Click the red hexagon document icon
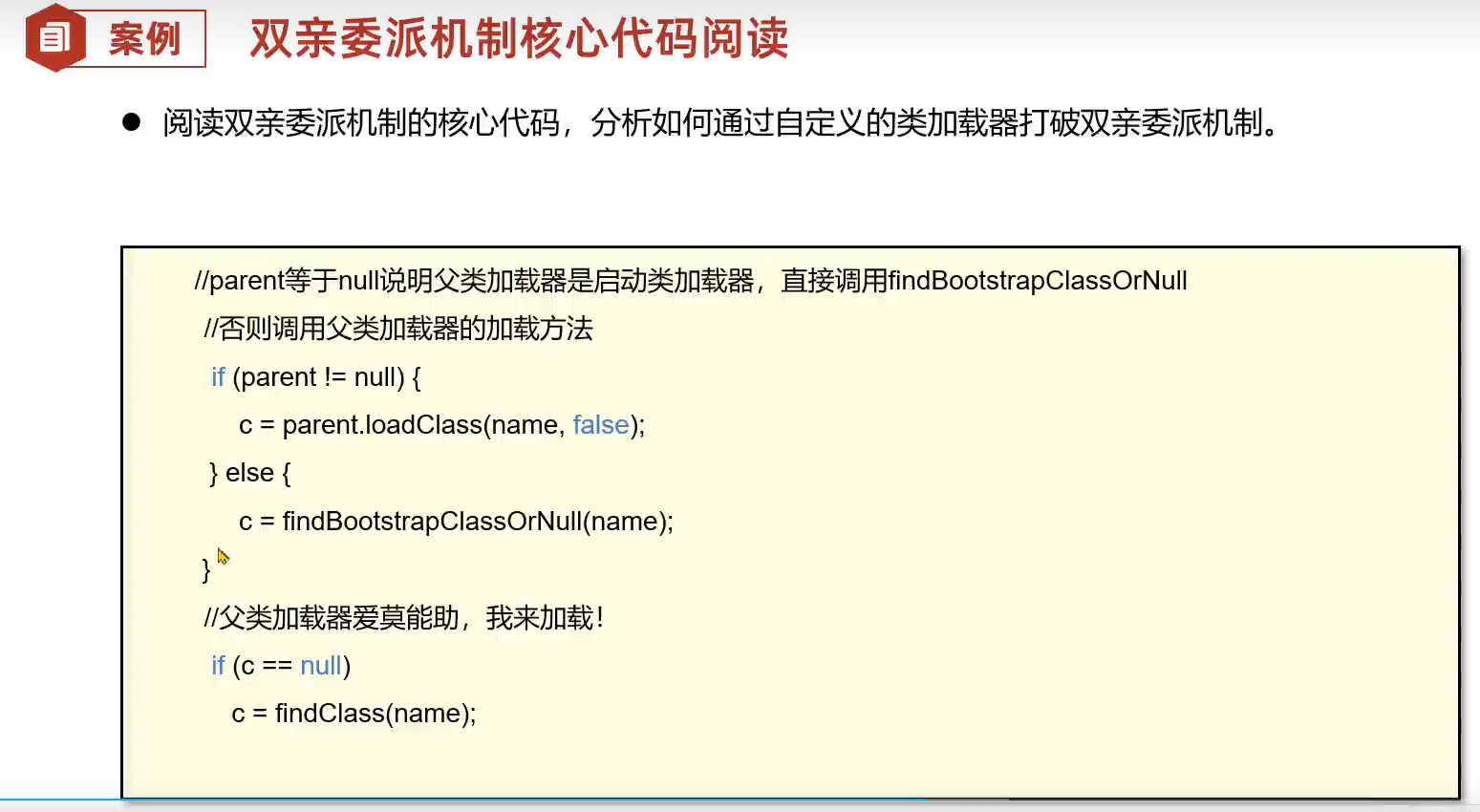Viewport: 1480px width, 812px height. pos(55,38)
